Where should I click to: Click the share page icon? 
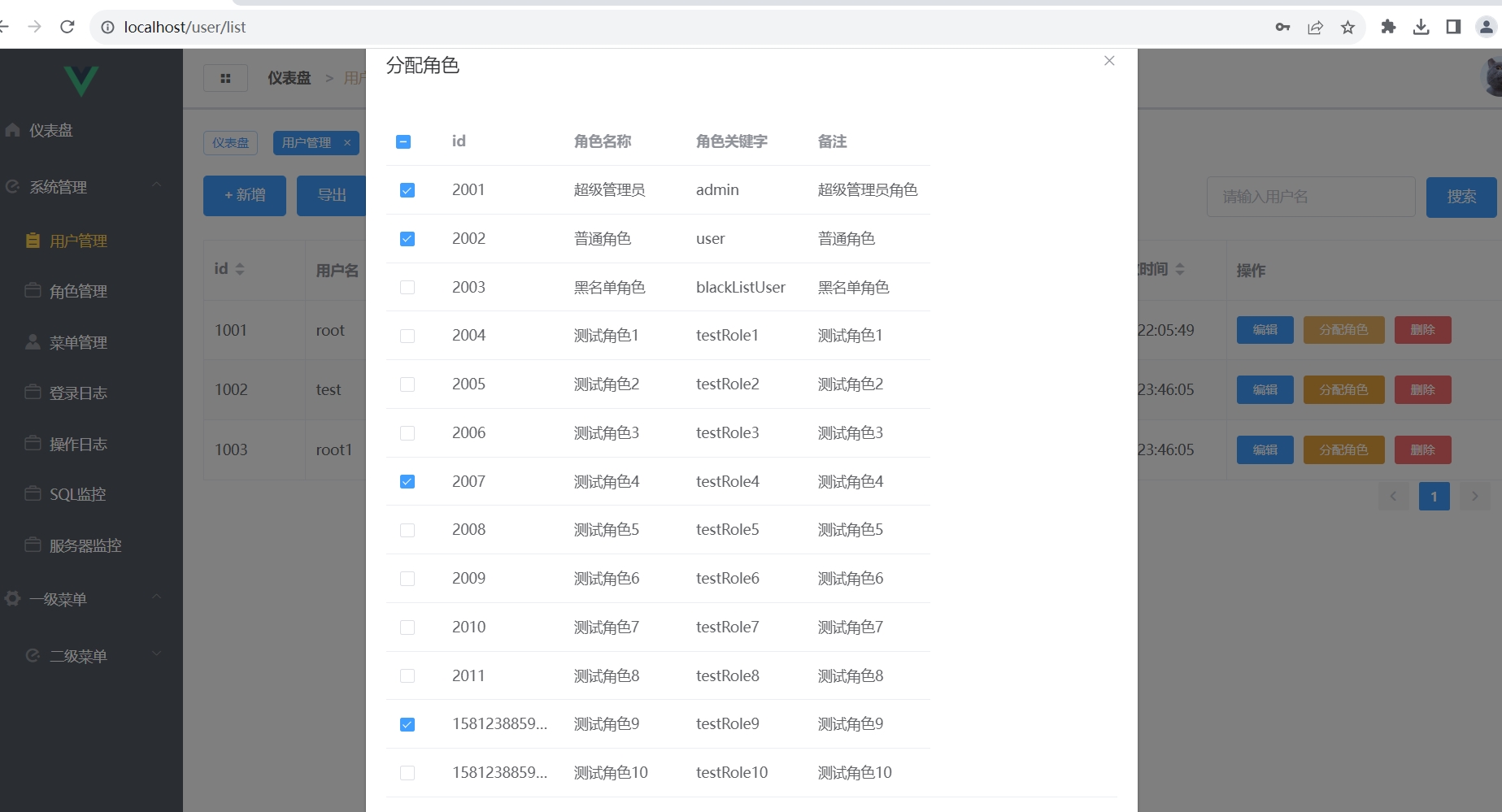(x=1315, y=27)
